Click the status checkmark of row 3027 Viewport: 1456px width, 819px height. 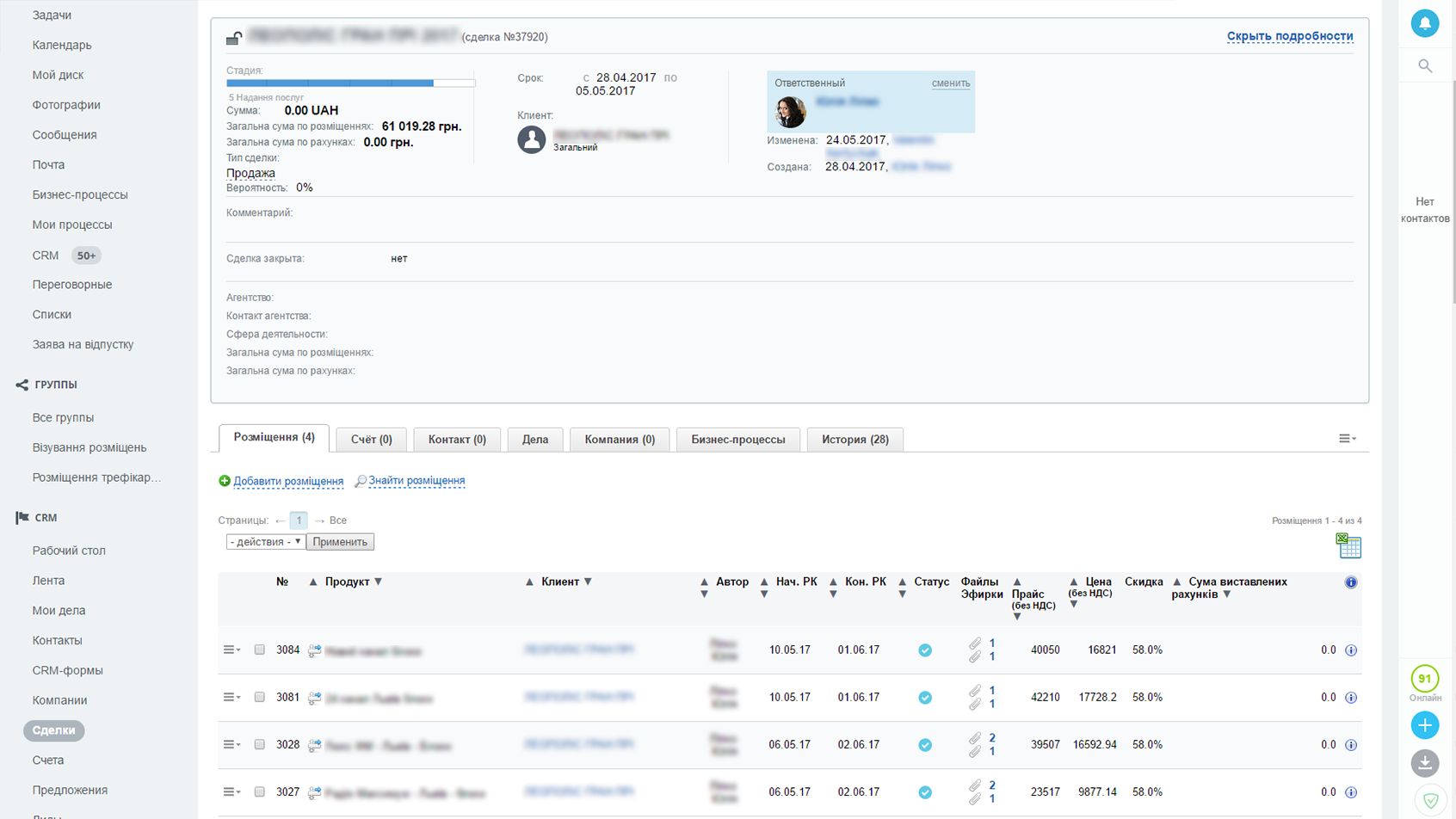pyautogui.click(x=925, y=792)
